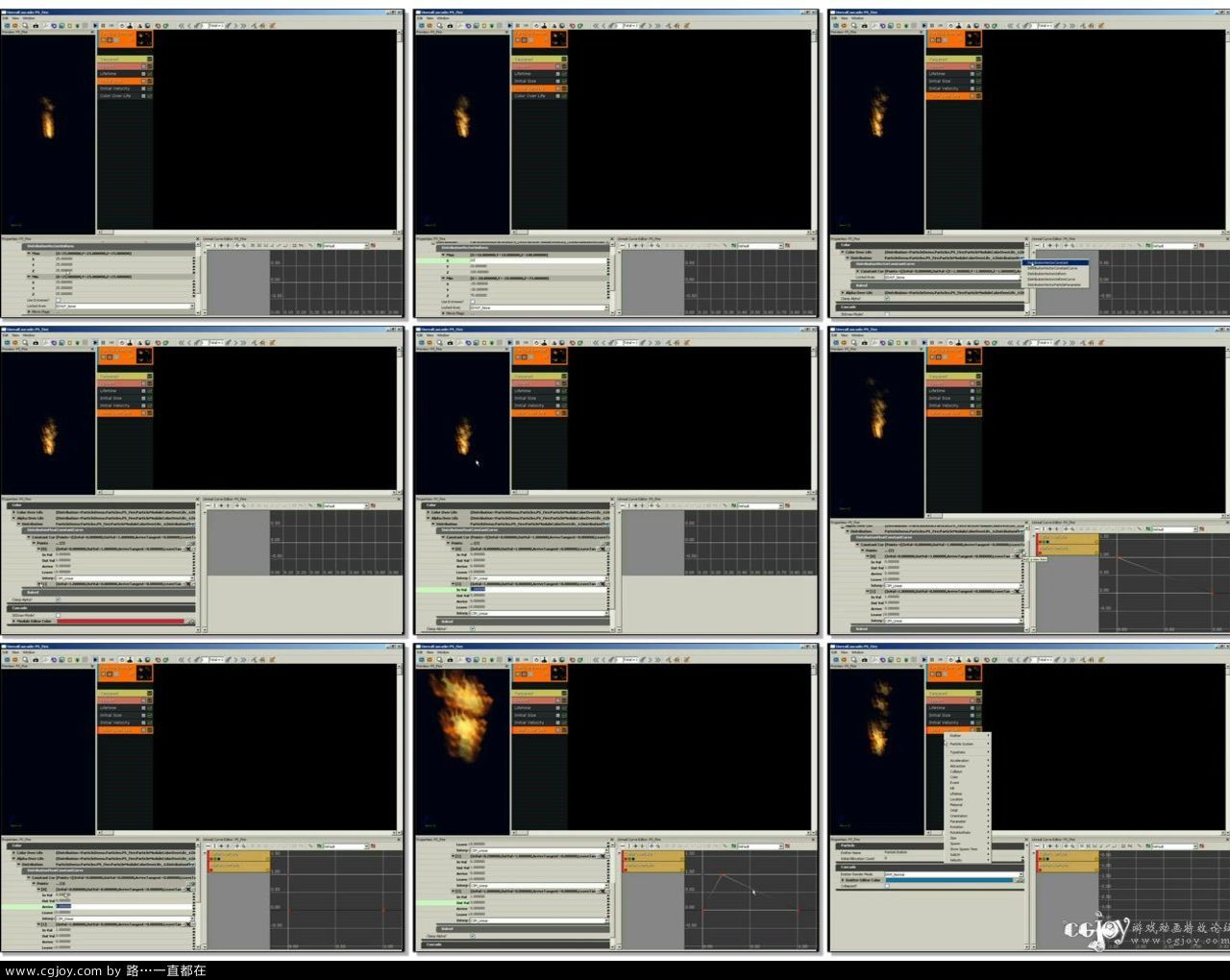The height and width of the screenshot is (980, 1230).
Task: Click the selected In Val field in the center frame
Action: pos(539,589)
